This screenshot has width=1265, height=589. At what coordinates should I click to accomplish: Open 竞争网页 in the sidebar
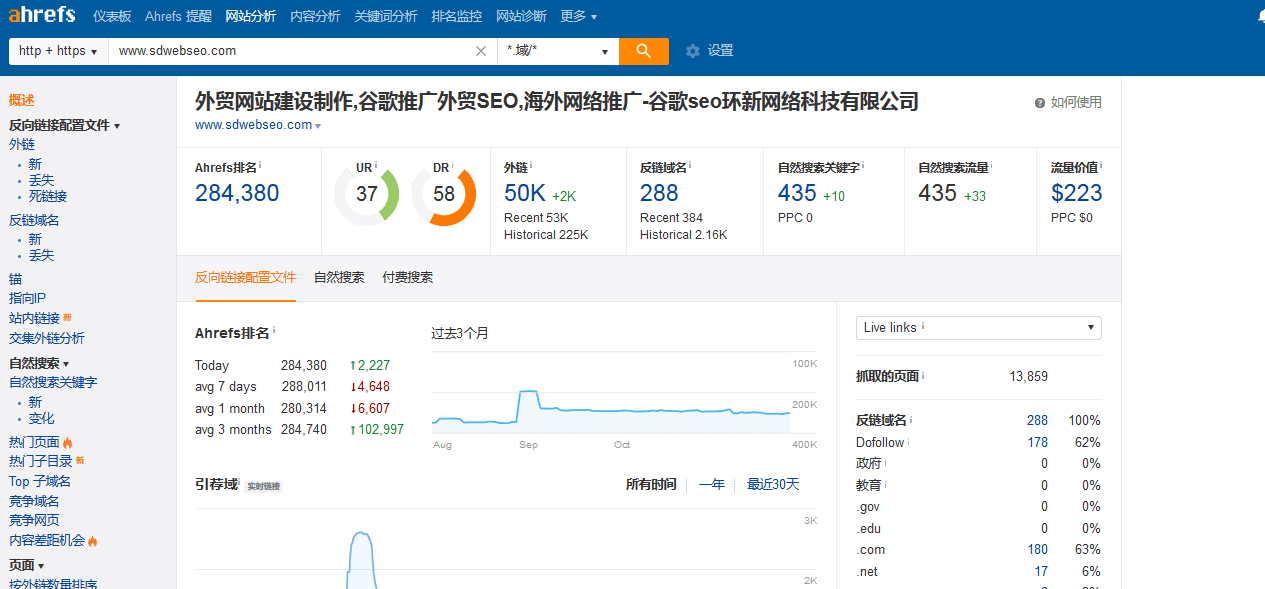pos(34,520)
